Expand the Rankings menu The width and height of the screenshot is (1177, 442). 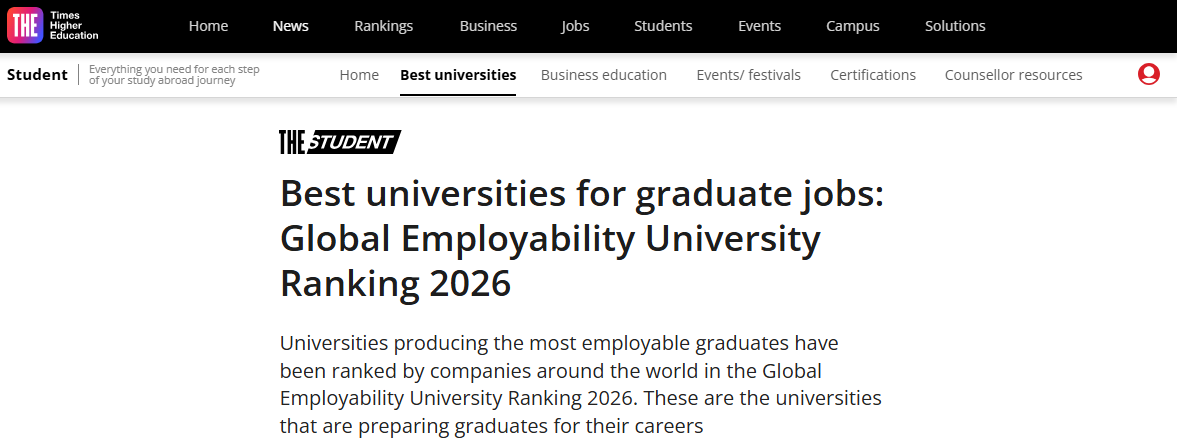[x=384, y=26]
